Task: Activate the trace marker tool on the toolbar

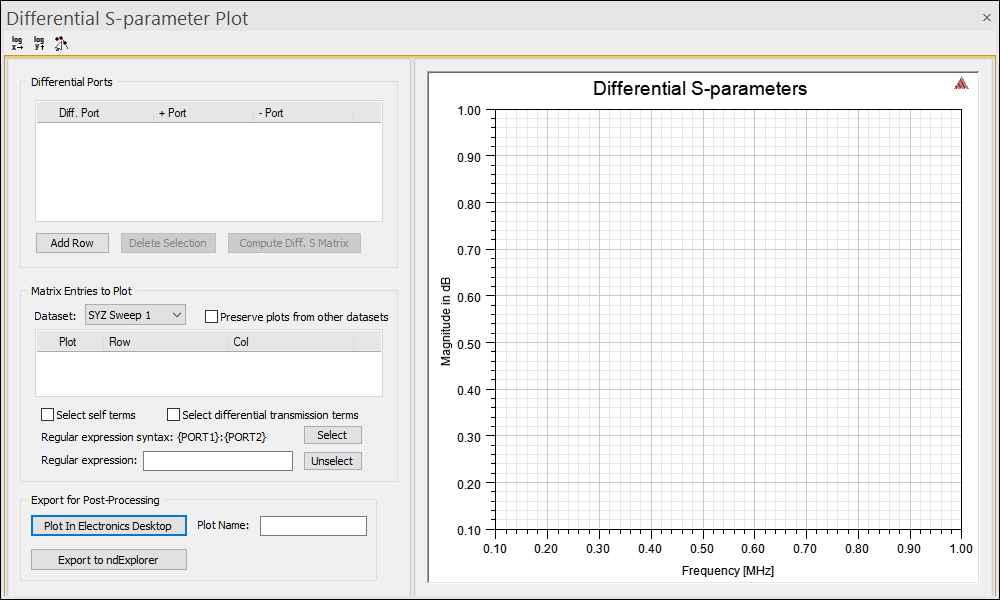Action: tap(60, 43)
